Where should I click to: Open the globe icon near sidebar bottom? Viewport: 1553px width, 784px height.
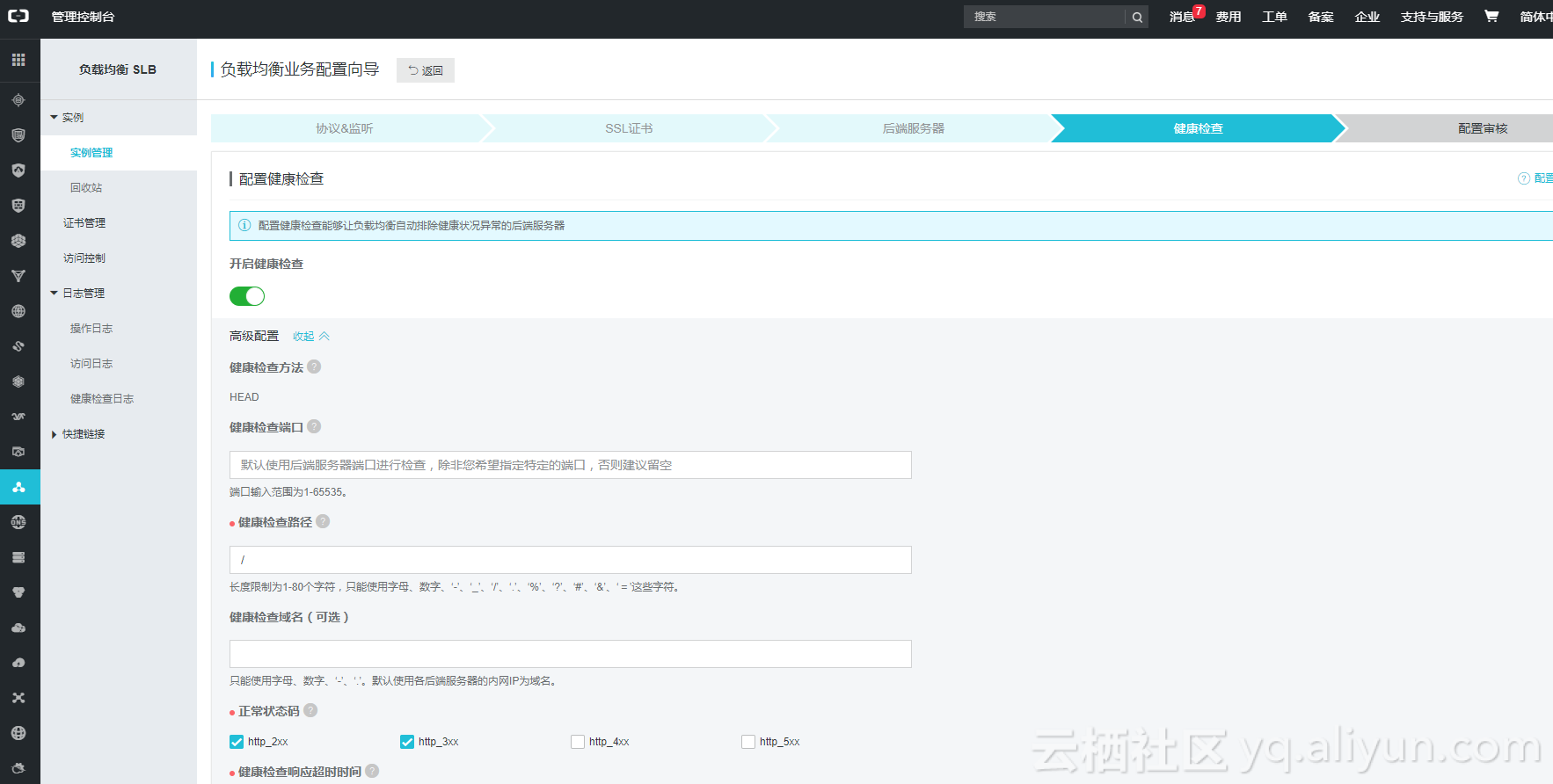[x=18, y=733]
